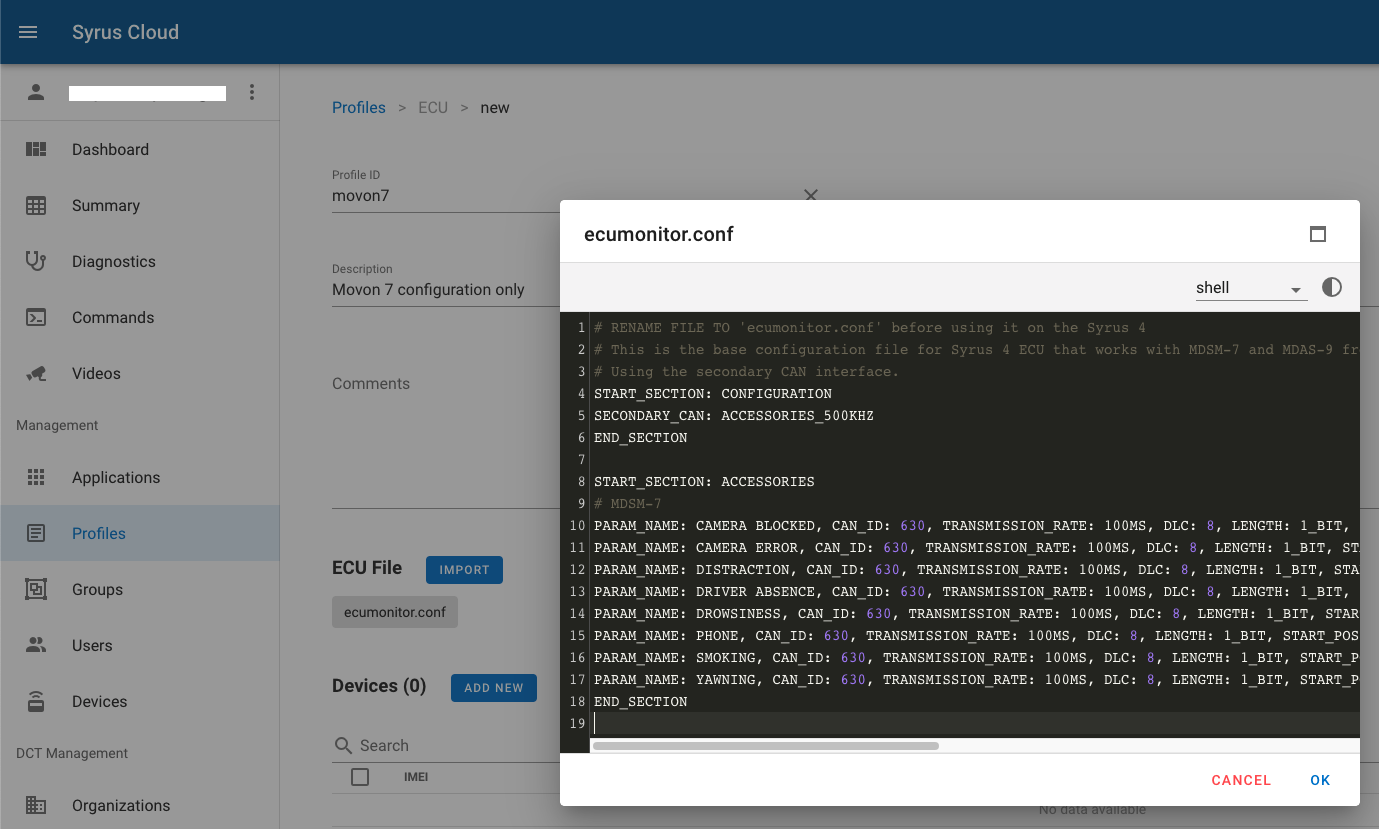Click the PHONE parameter line
The height and width of the screenshot is (829, 1379).
click(x=975, y=635)
